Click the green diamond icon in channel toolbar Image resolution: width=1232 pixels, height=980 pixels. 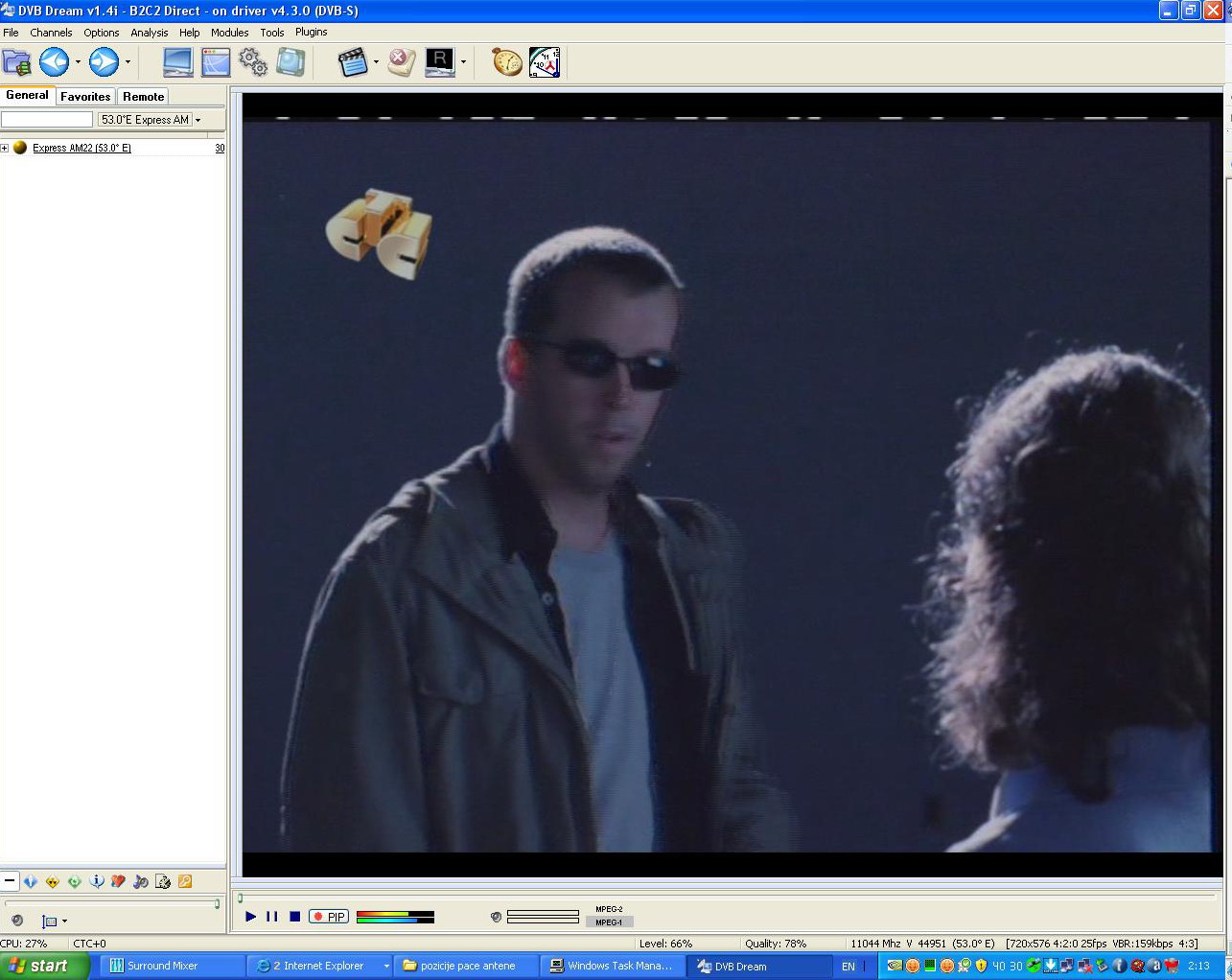pos(75,881)
